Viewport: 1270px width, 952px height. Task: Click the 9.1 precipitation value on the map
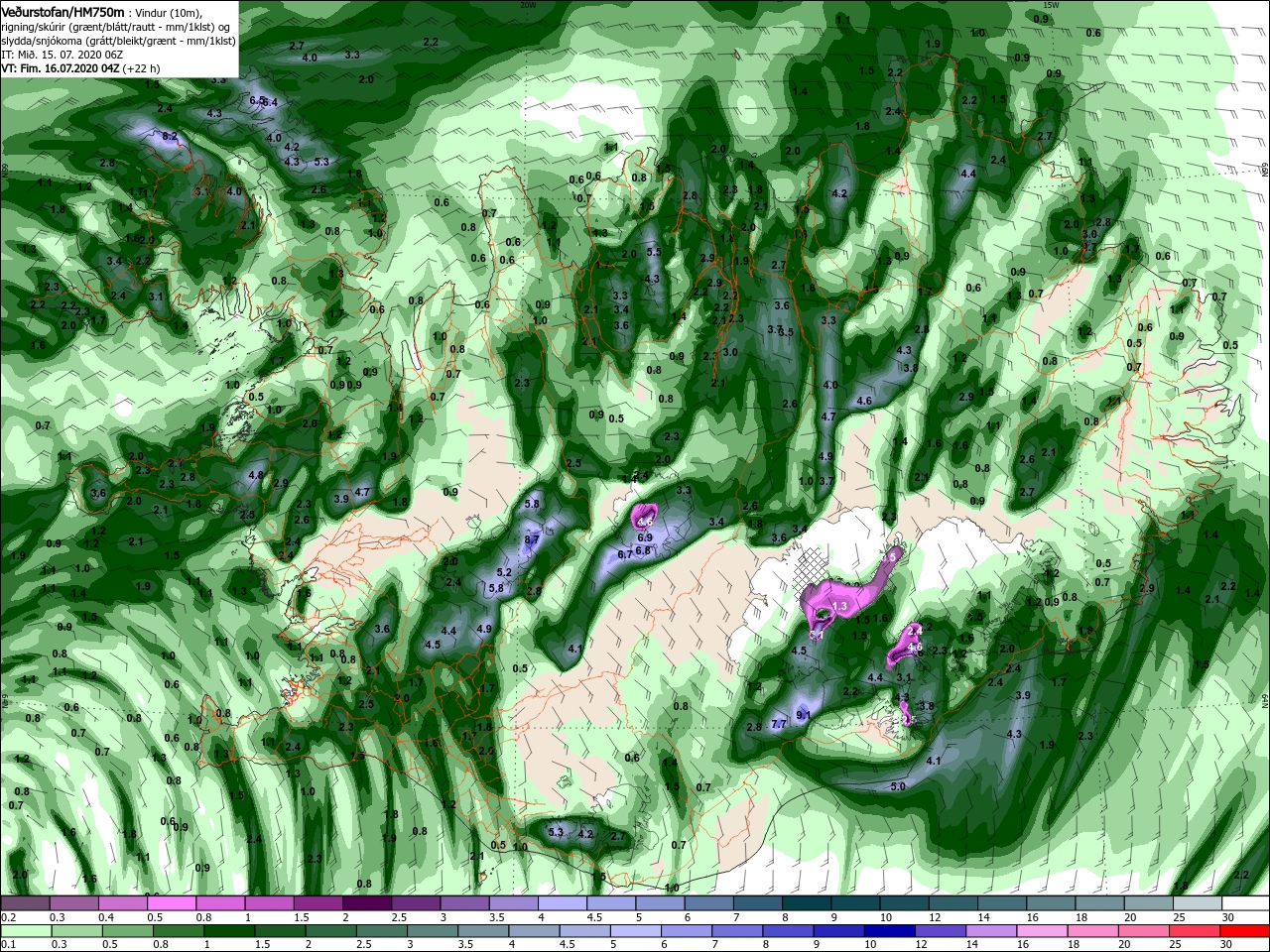(804, 715)
